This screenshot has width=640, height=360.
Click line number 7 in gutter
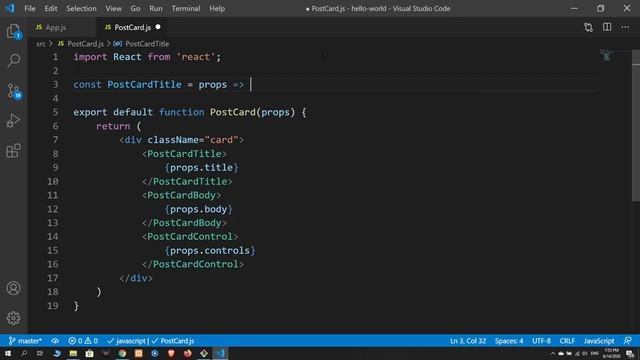tap(55, 140)
